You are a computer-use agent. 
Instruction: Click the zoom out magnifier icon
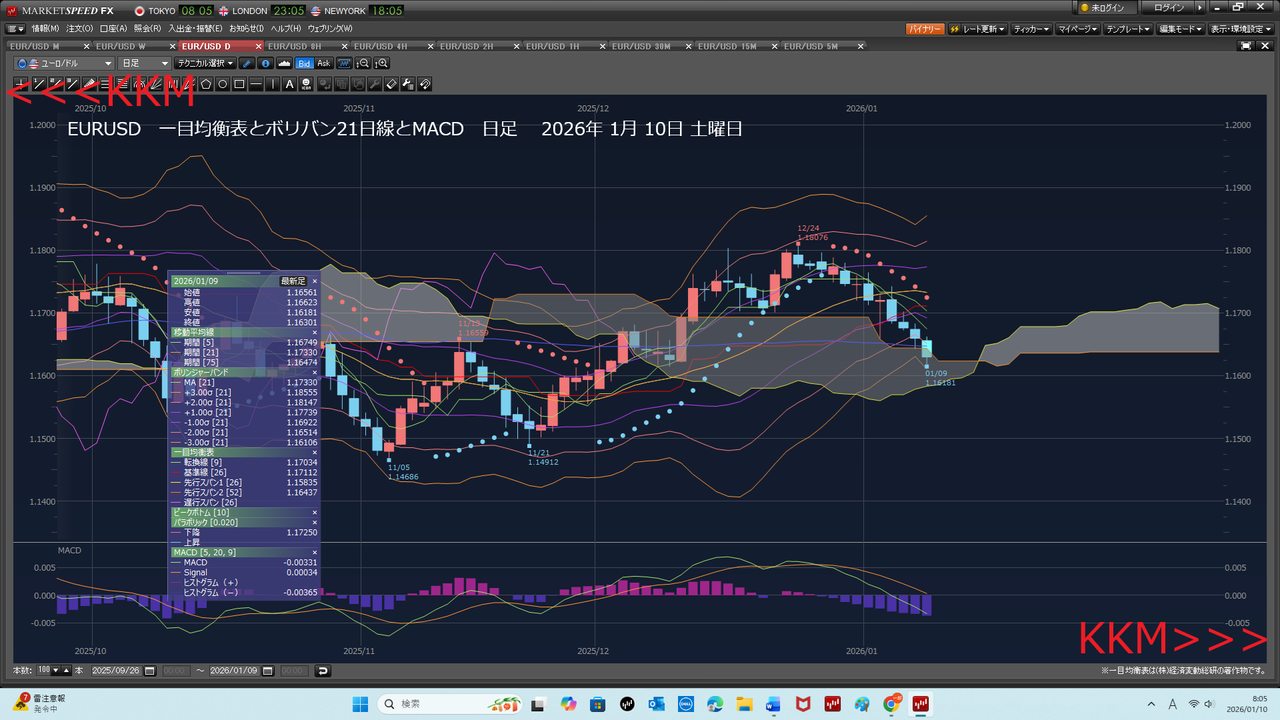point(363,63)
